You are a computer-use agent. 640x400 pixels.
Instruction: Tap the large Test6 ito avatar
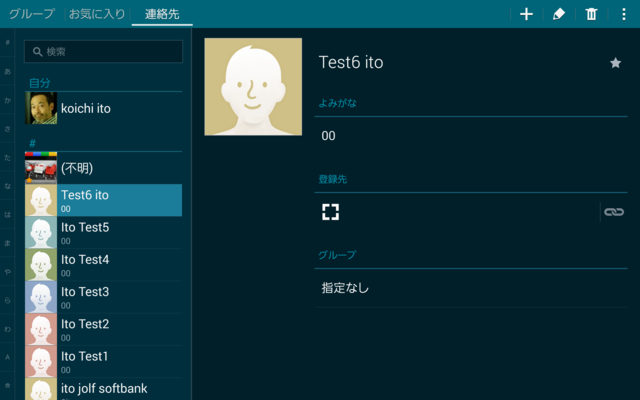pos(253,87)
